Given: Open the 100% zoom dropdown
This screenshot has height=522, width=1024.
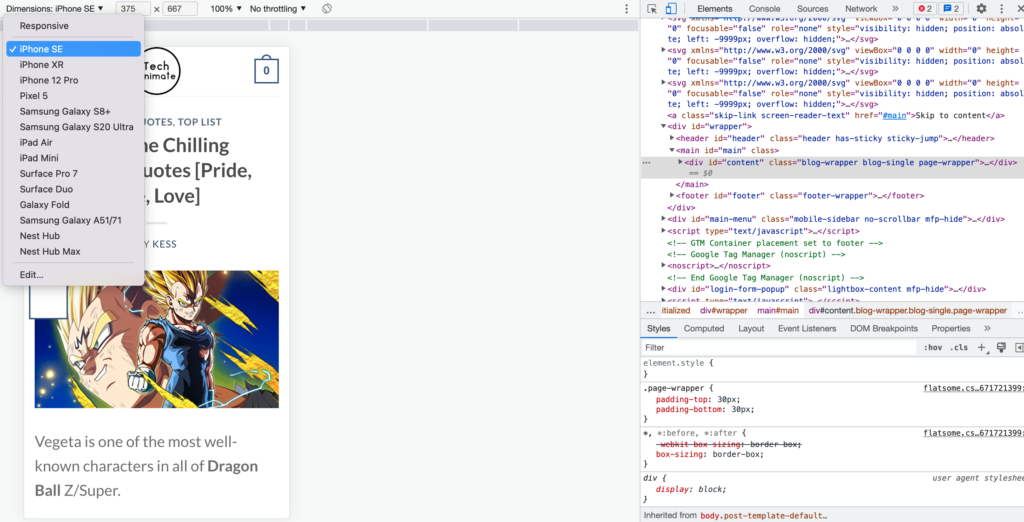Looking at the screenshot, I should pos(225,9).
